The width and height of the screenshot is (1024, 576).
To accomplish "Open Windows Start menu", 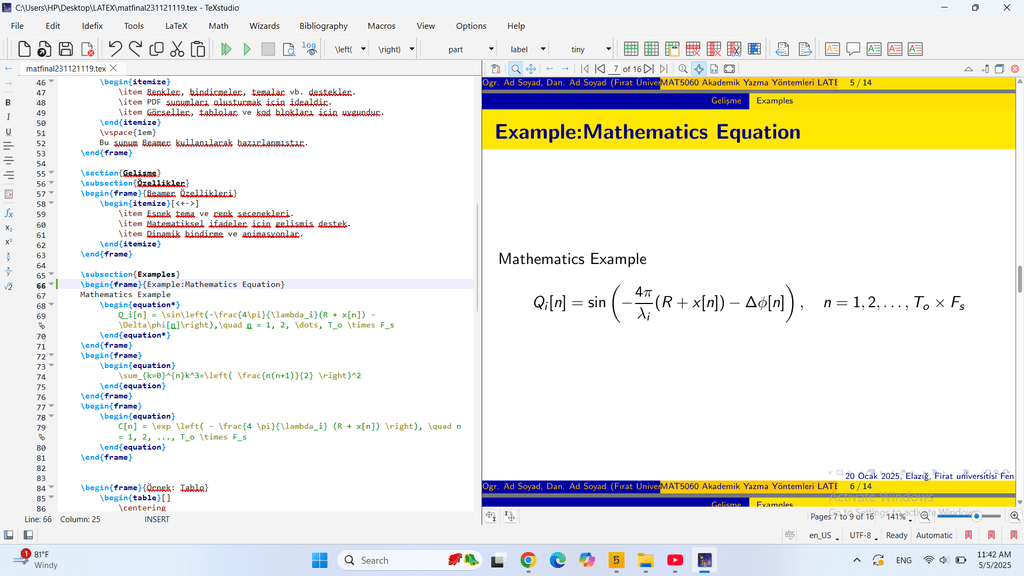I will [x=319, y=560].
